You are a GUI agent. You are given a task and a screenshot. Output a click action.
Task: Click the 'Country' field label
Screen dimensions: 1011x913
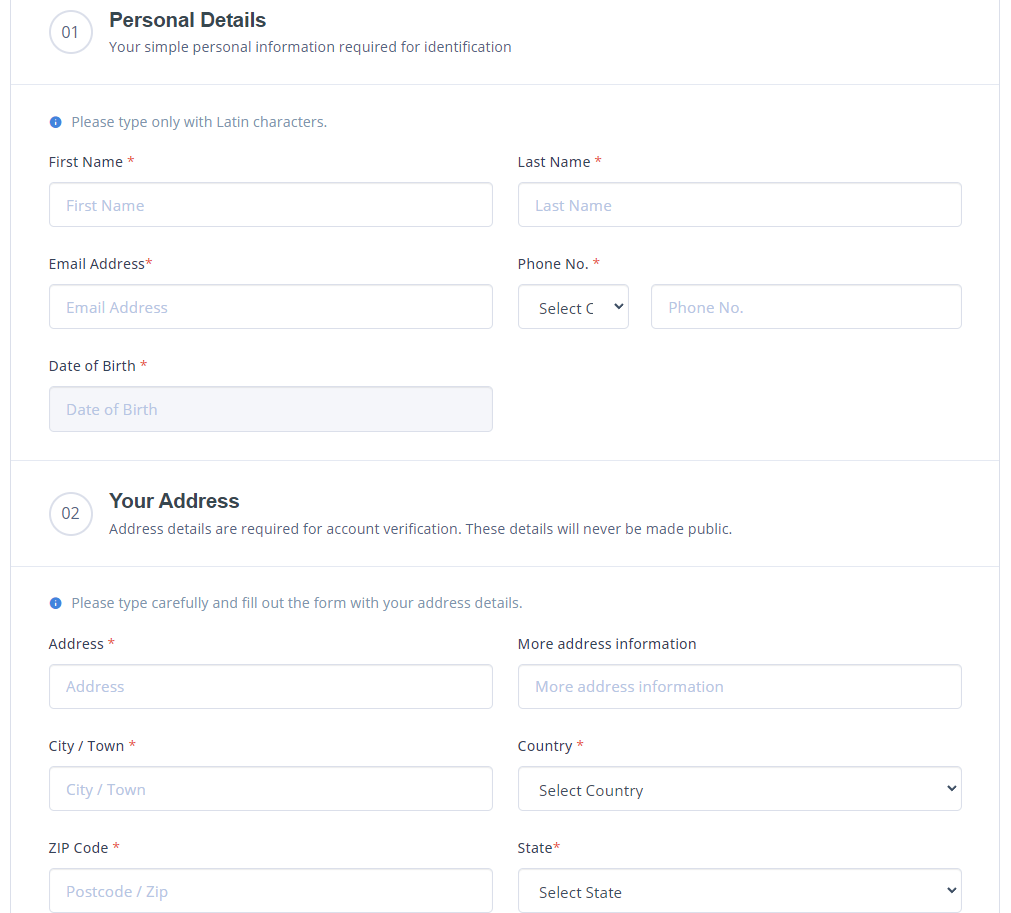(x=545, y=746)
